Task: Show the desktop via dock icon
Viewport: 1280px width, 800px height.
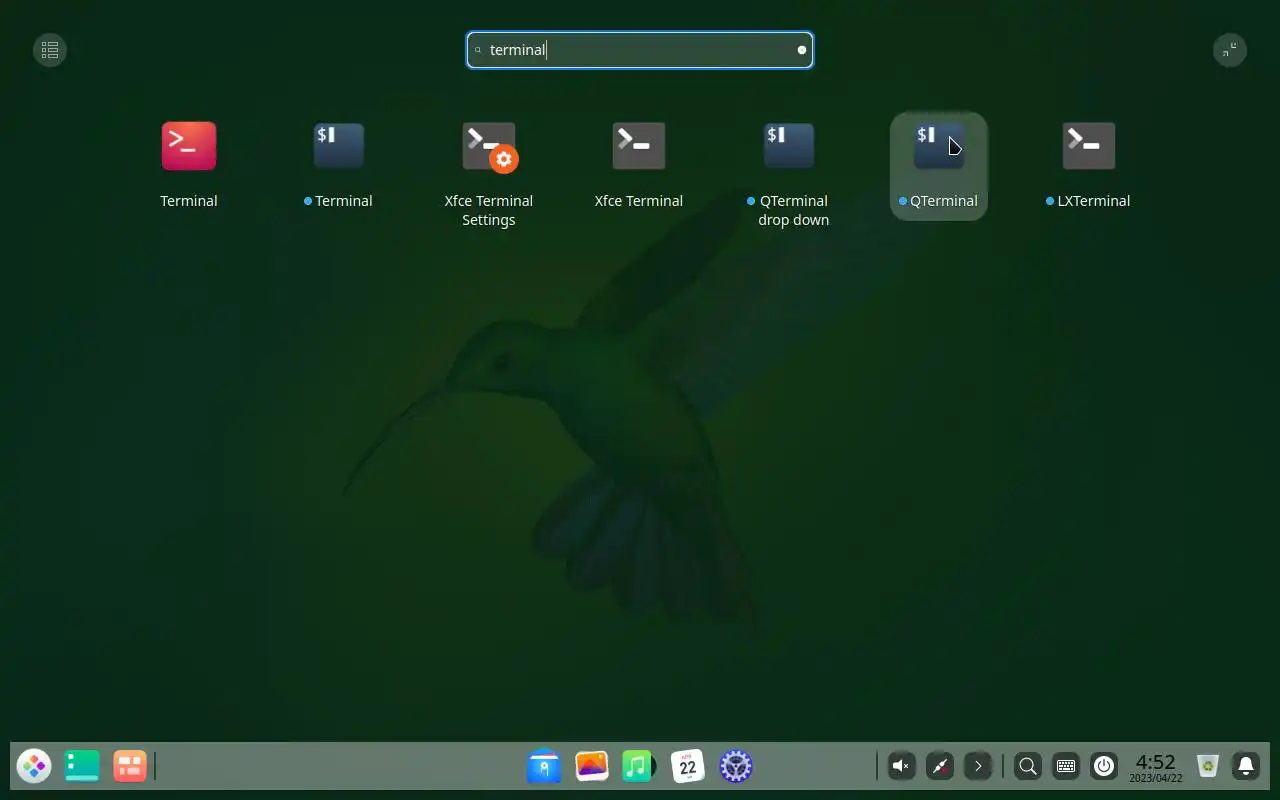Action: click(82, 767)
